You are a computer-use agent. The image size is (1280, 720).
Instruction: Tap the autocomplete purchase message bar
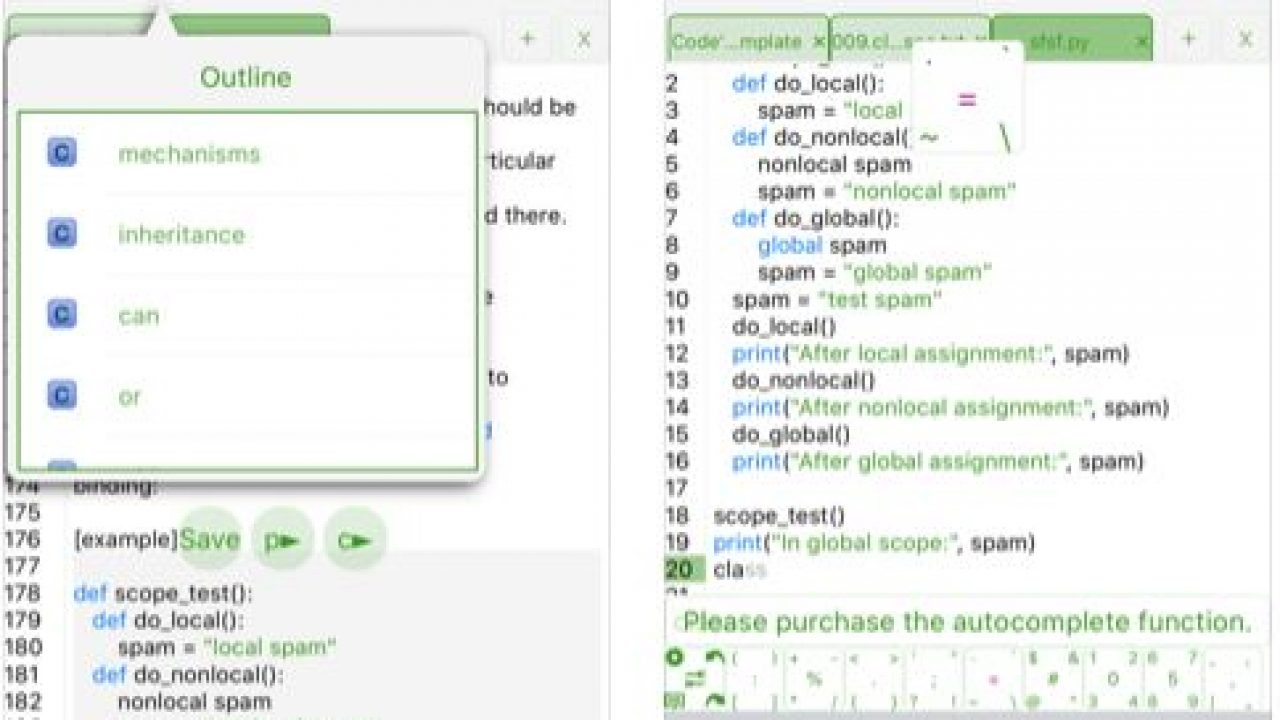[968, 622]
